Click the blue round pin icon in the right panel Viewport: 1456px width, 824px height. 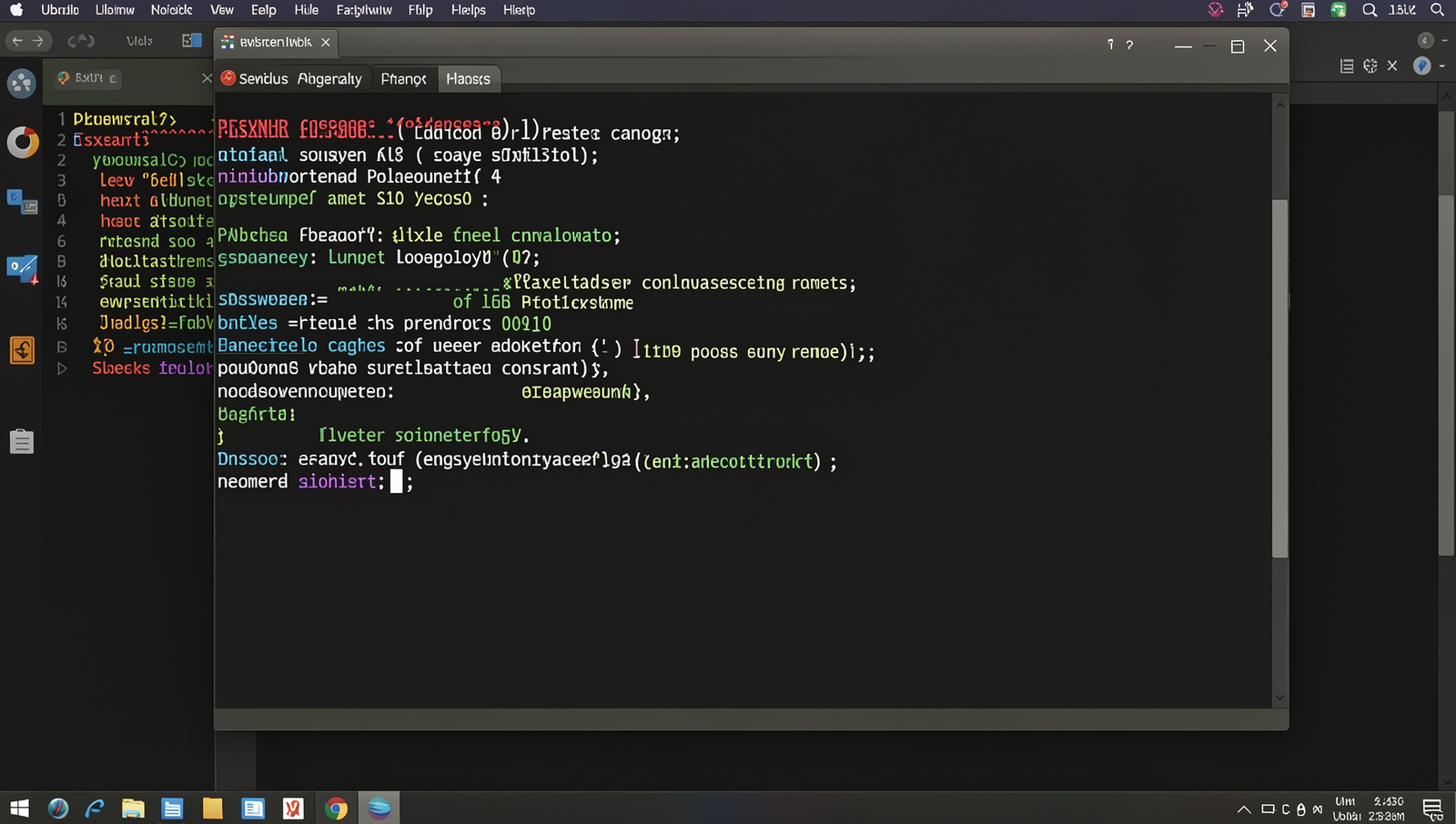pyautogui.click(x=1422, y=65)
